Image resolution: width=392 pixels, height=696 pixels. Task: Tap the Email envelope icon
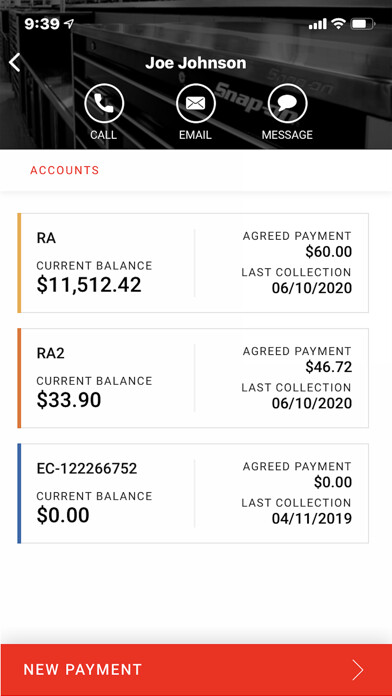coord(196,103)
